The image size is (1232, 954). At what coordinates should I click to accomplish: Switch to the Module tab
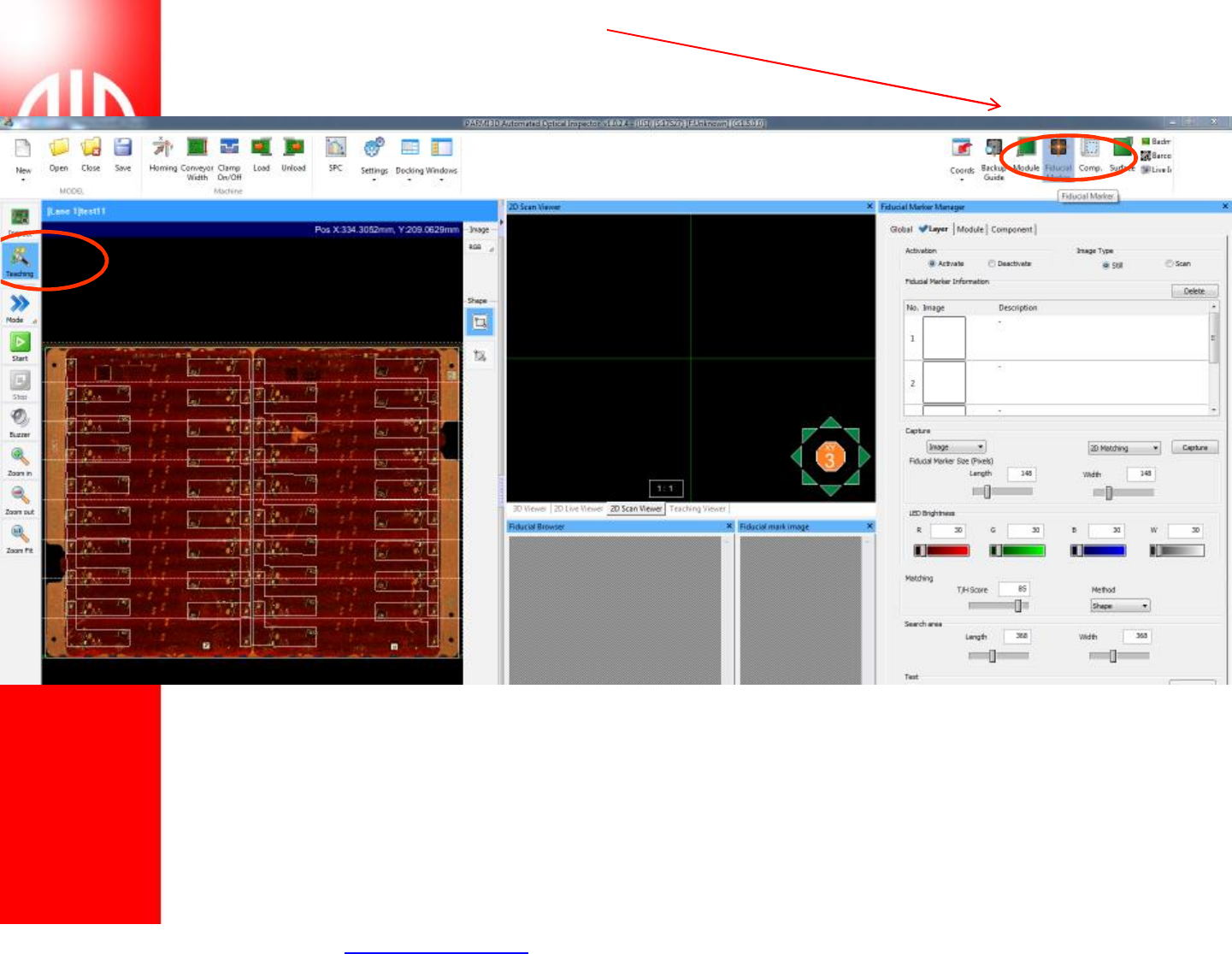pyautogui.click(x=970, y=230)
